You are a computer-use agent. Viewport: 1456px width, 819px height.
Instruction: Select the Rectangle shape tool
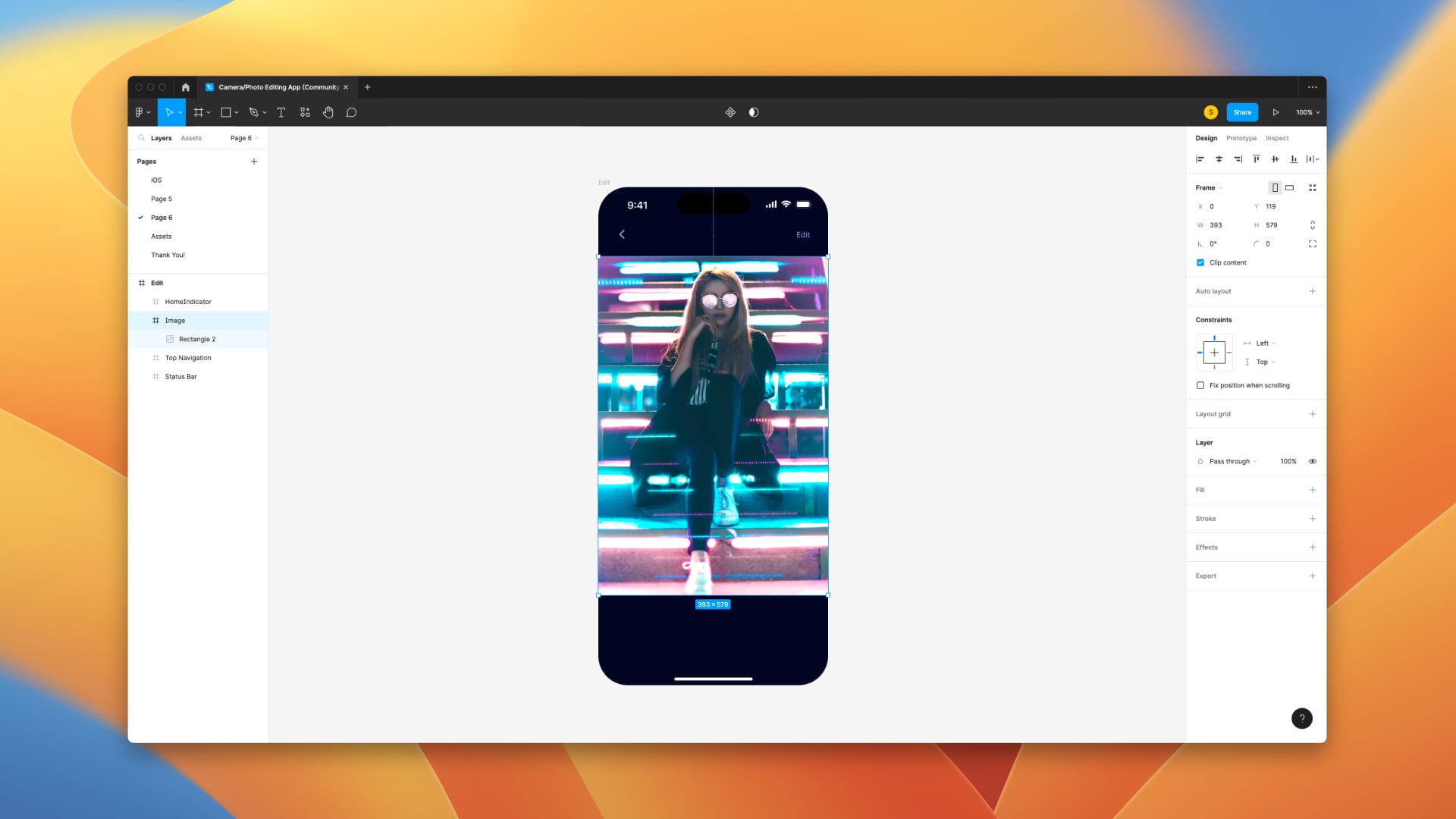click(x=224, y=111)
